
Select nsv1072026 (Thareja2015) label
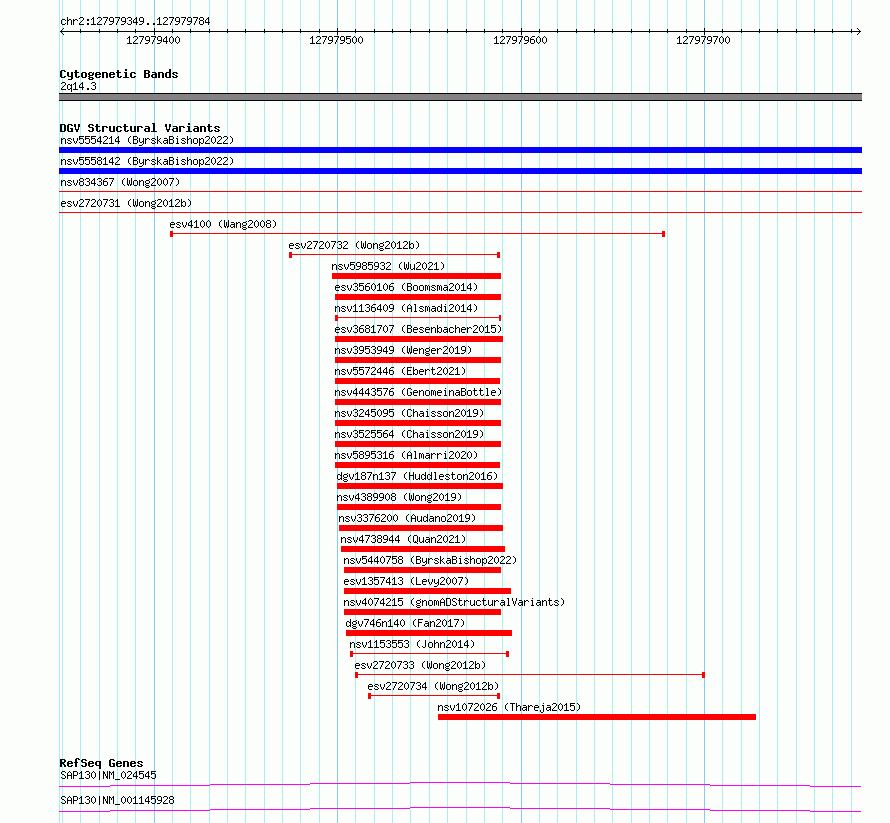point(509,707)
